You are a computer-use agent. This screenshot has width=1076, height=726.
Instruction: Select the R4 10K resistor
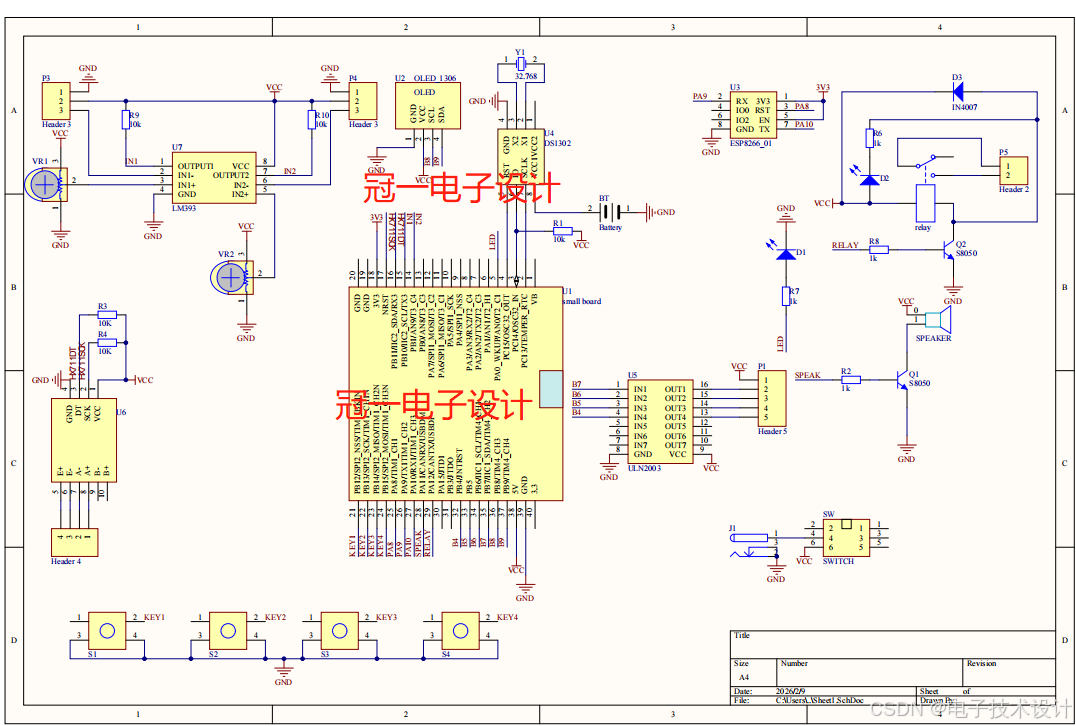tap(107, 342)
